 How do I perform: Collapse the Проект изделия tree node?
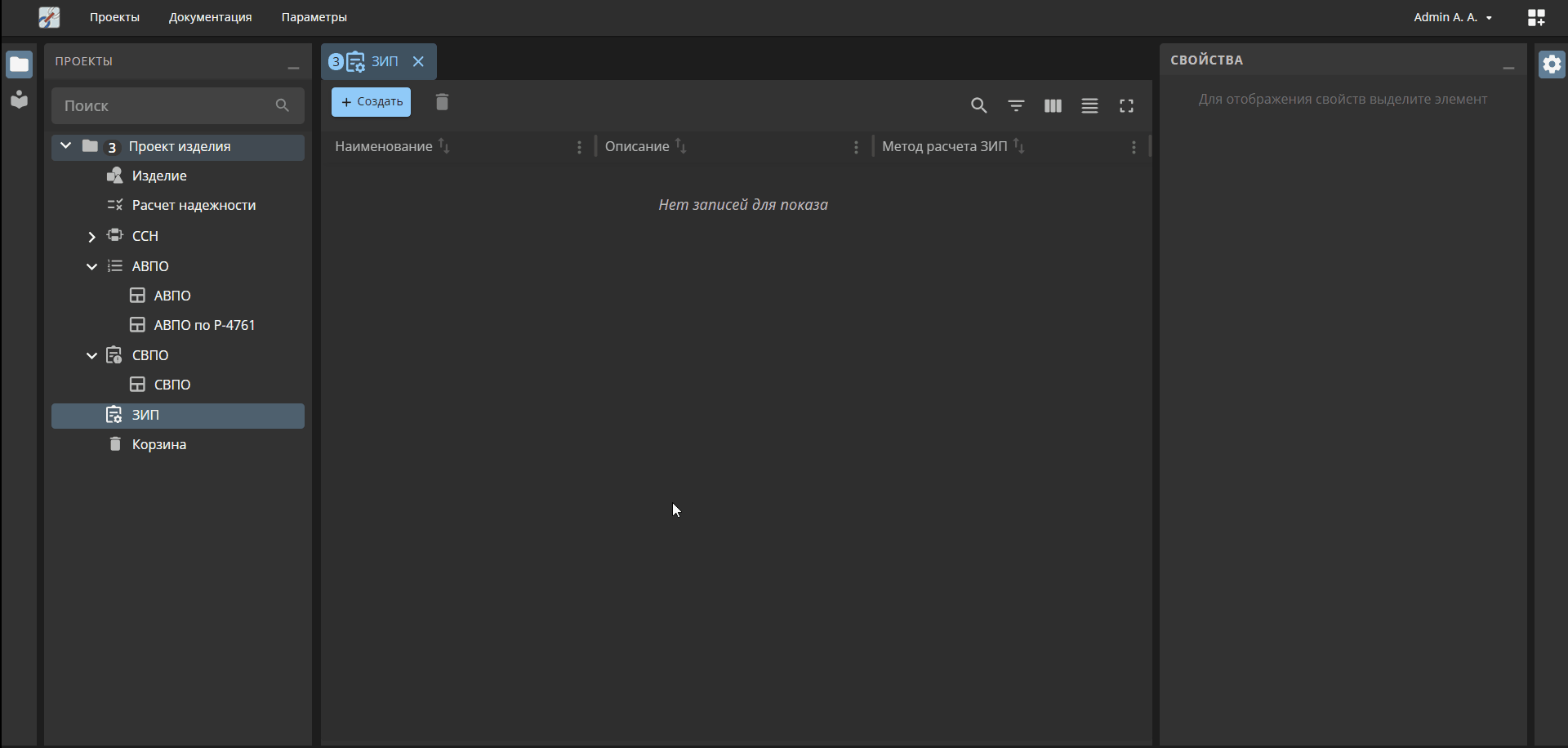[66, 146]
